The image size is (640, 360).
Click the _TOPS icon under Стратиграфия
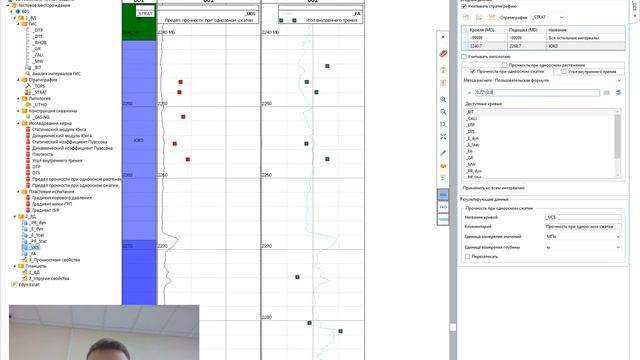[x=28, y=86]
